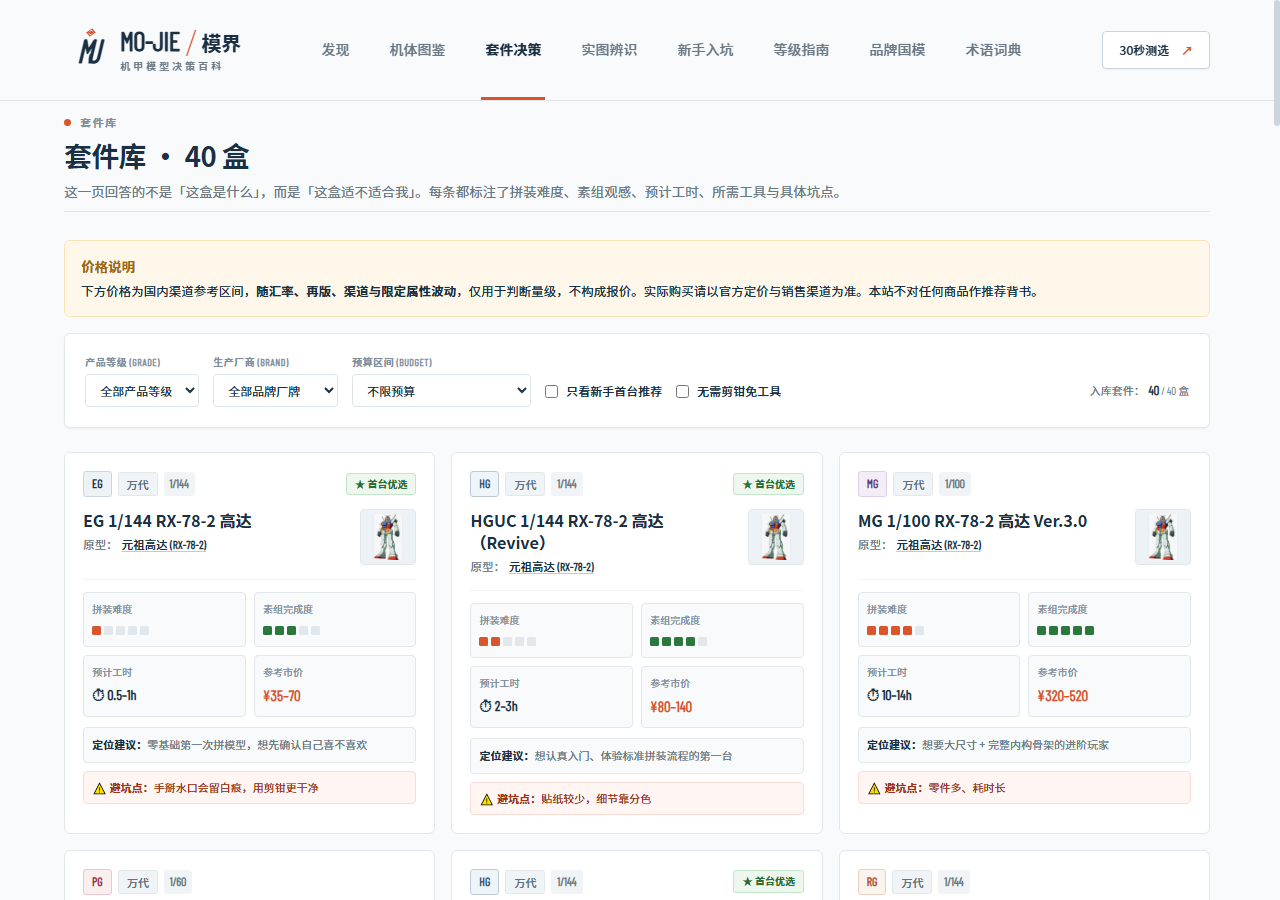The width and height of the screenshot is (1280, 900).
Task: Expand the 全部产品等级 dropdown
Action: click(142, 391)
